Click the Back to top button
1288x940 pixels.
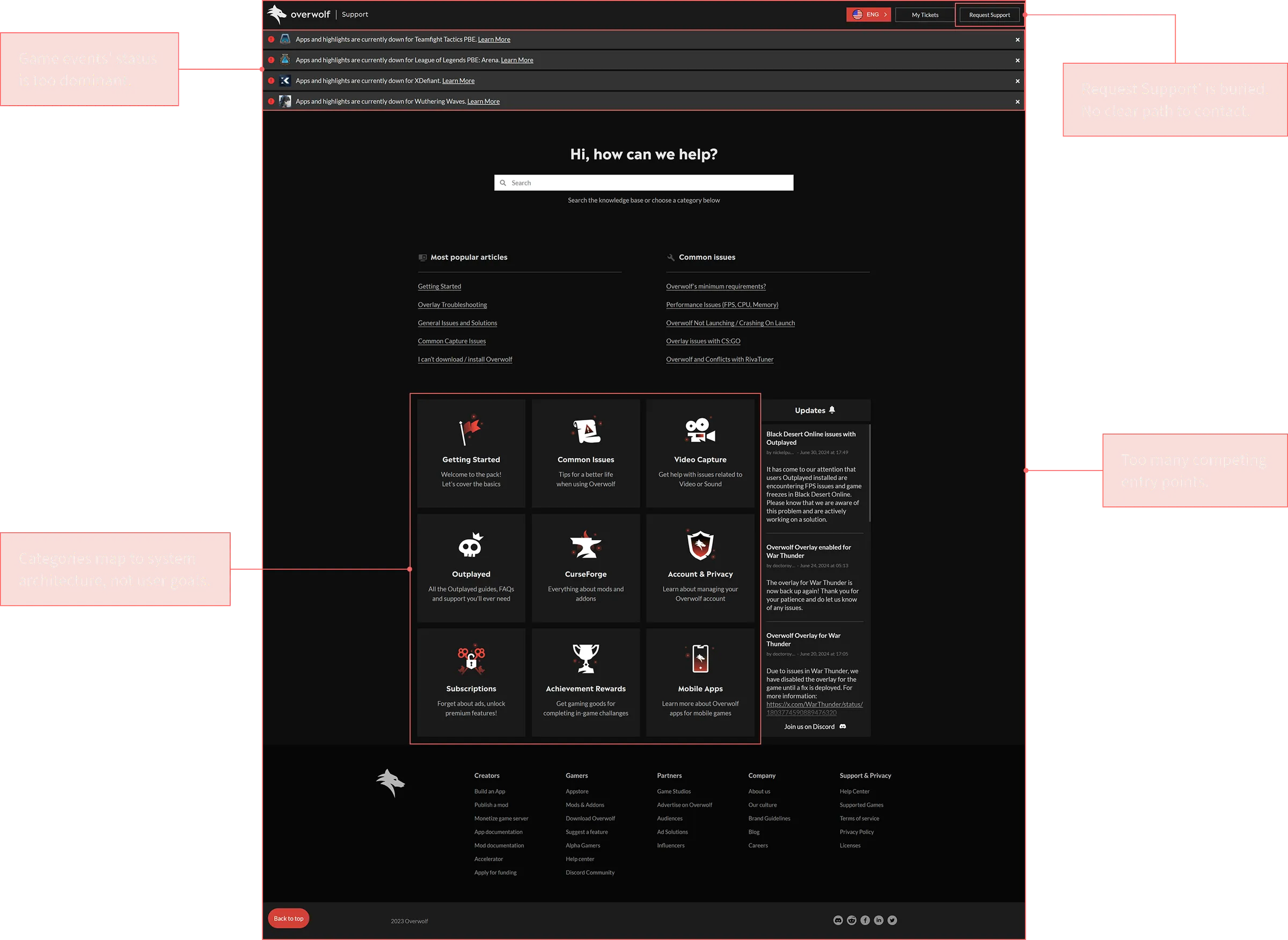(x=289, y=919)
